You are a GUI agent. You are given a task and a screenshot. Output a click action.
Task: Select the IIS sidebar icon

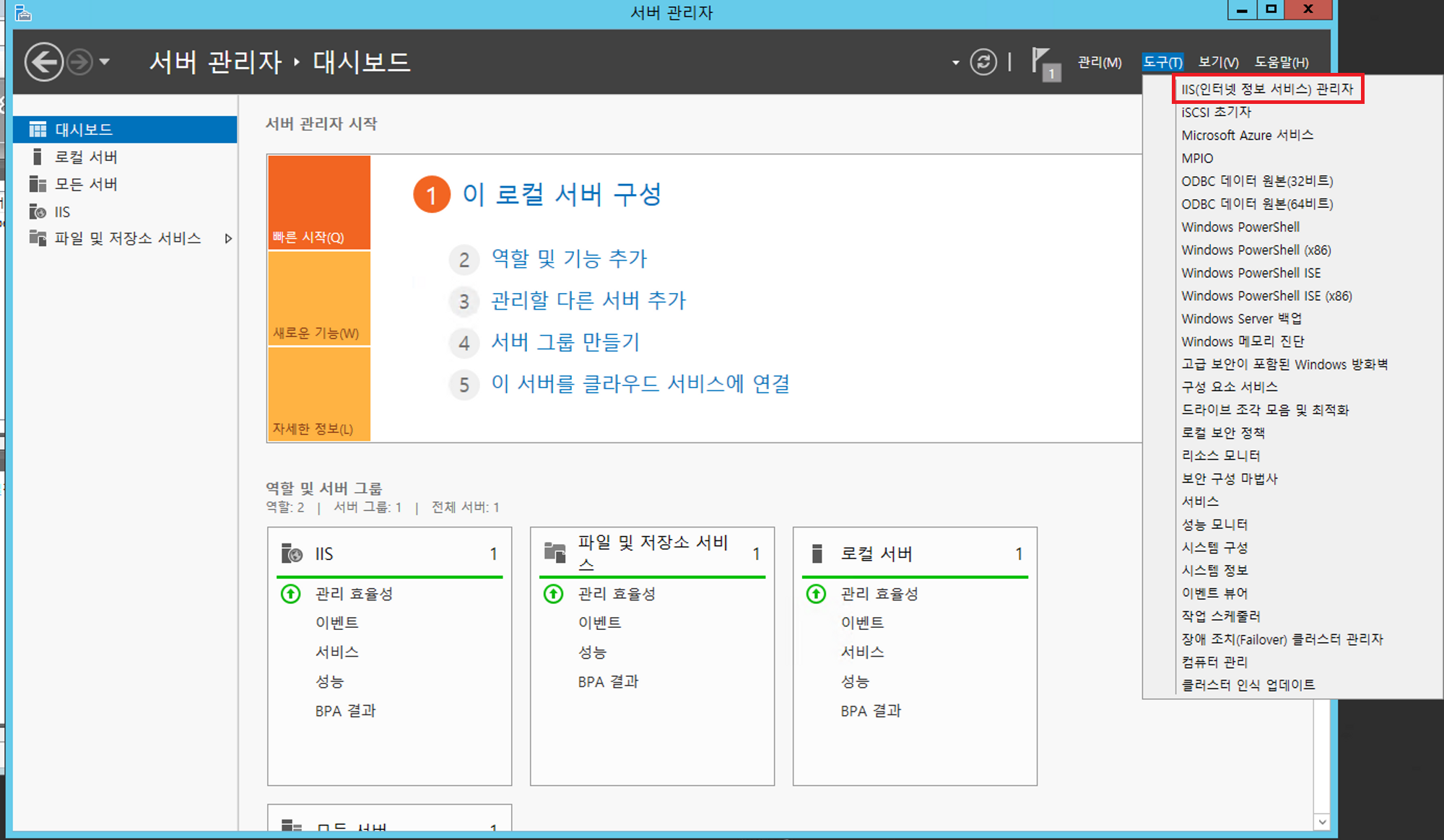click(38, 211)
